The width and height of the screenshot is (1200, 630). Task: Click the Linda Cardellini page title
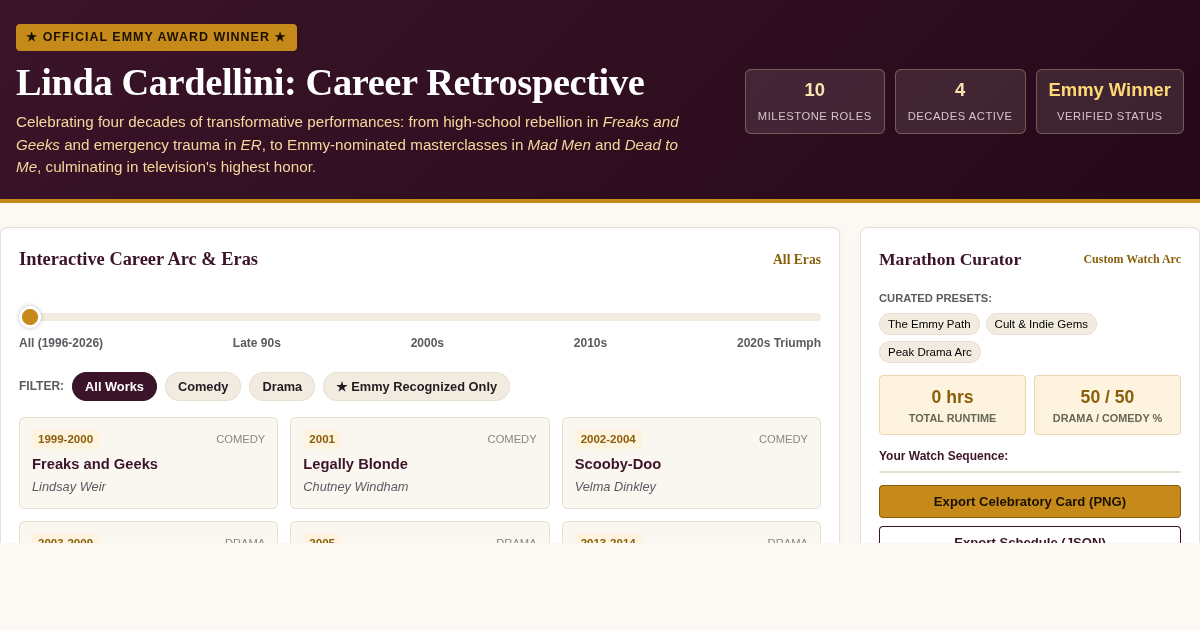coord(330,82)
